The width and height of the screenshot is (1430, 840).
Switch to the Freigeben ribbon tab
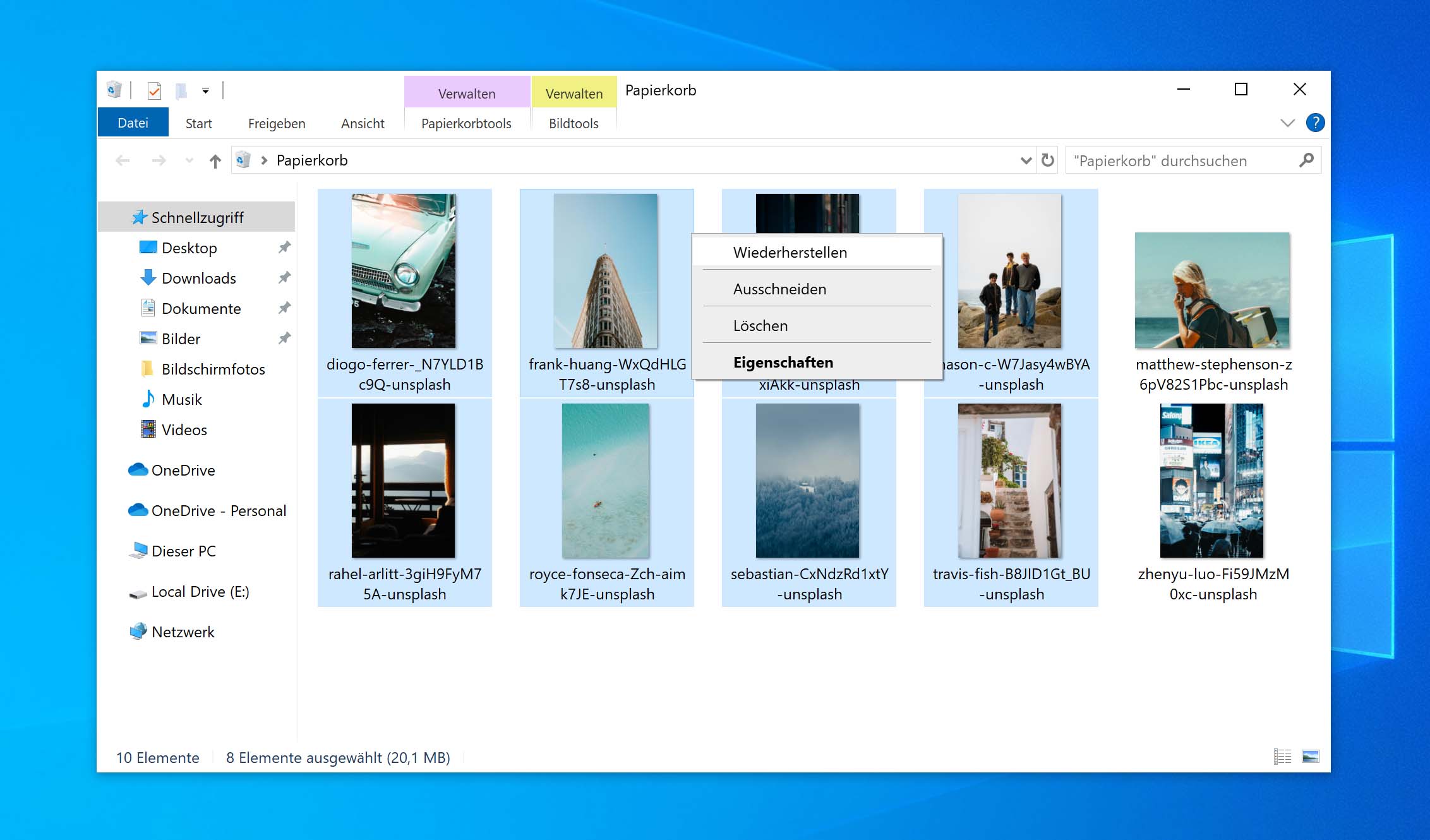[x=277, y=123]
